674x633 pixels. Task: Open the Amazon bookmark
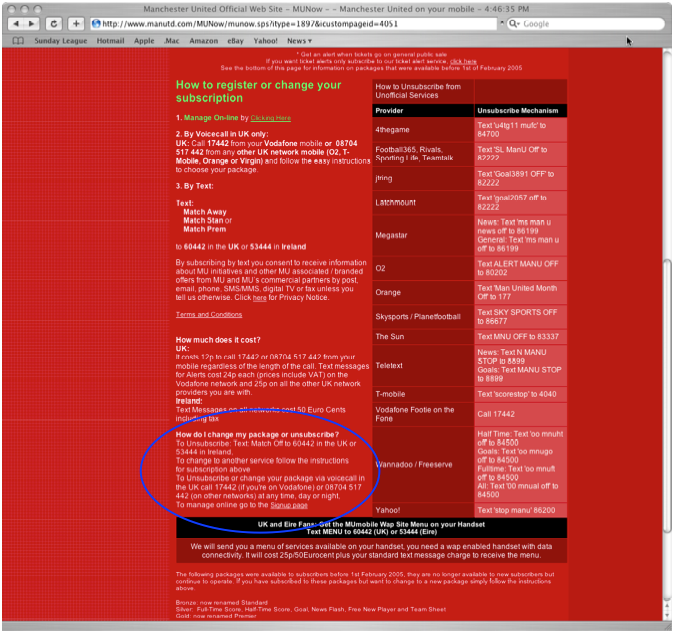point(202,41)
